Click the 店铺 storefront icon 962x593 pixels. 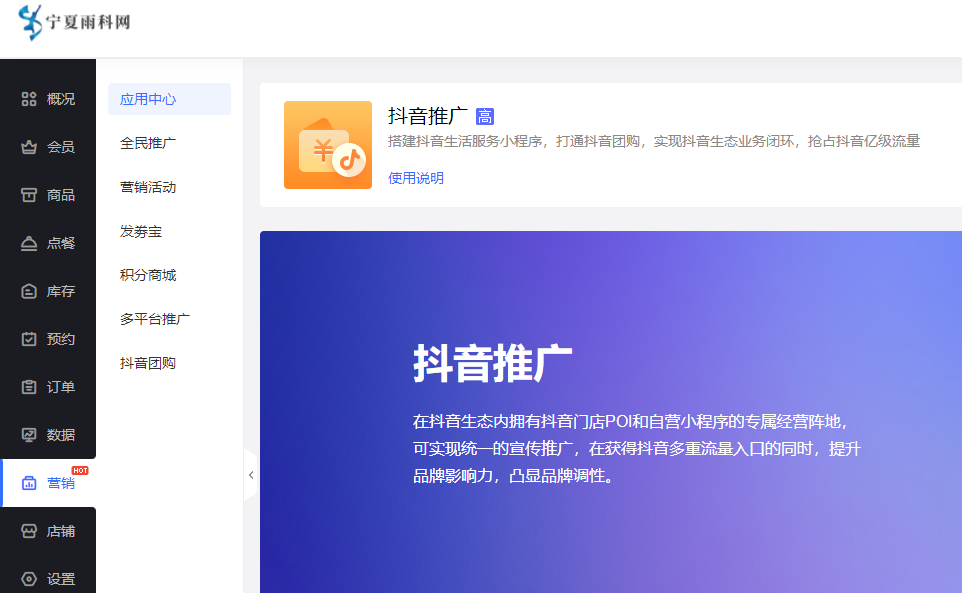pyautogui.click(x=29, y=531)
